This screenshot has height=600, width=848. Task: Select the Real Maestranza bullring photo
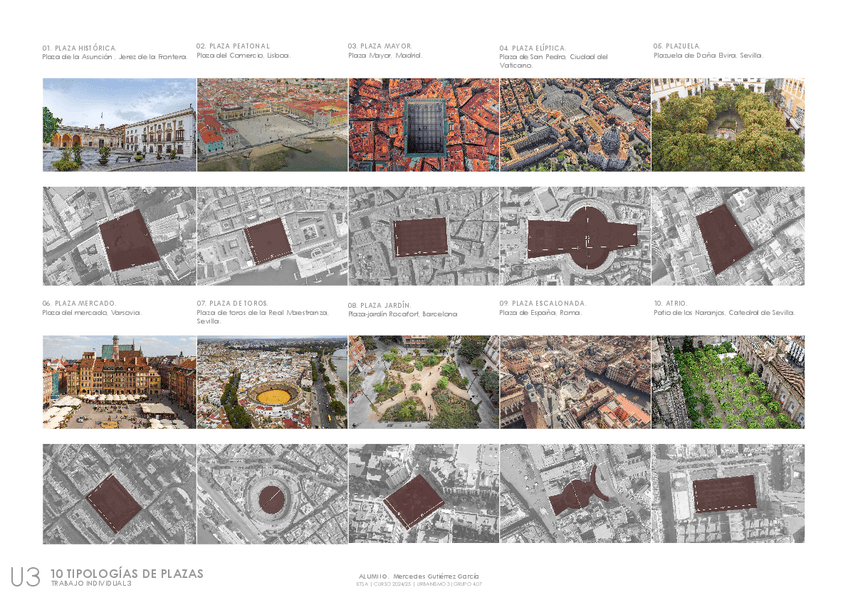click(x=272, y=382)
